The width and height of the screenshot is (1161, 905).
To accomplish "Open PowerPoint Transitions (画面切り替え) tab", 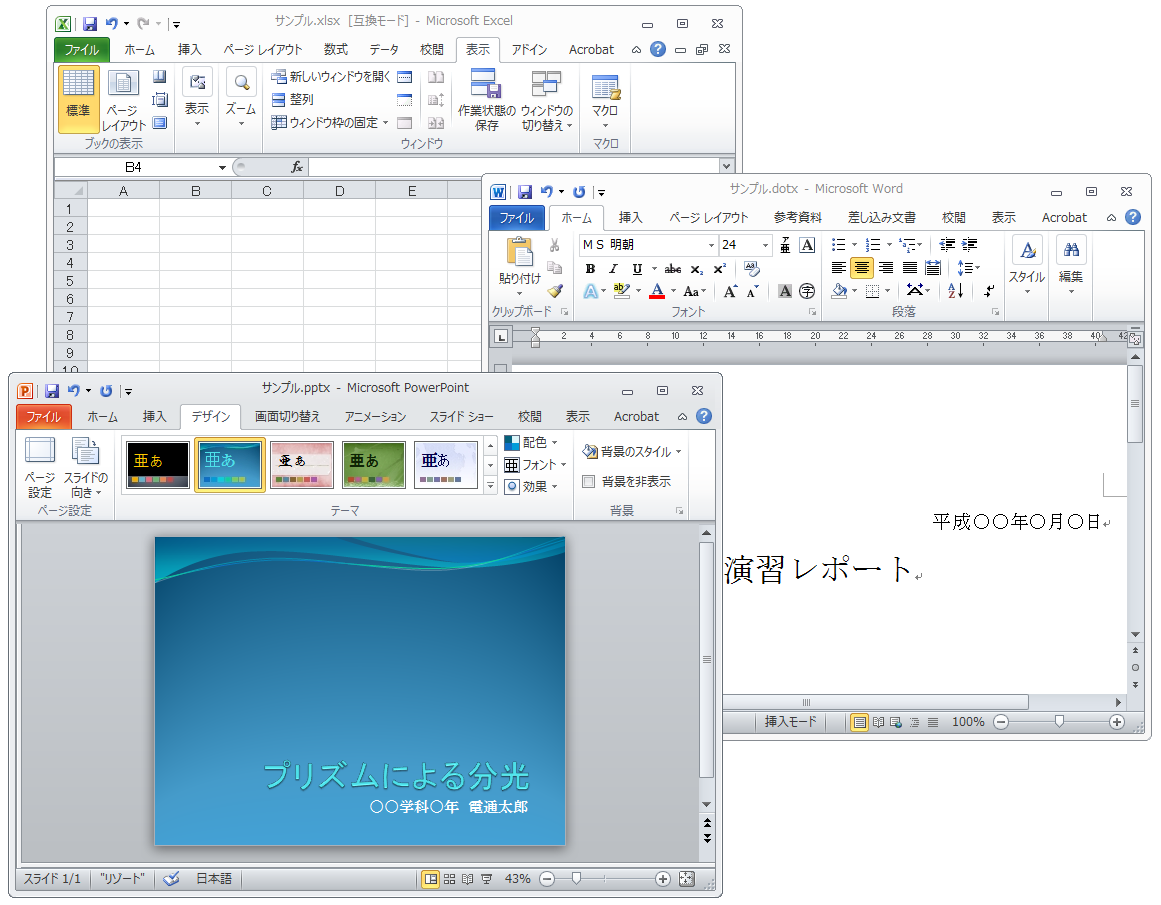I will 287,417.
